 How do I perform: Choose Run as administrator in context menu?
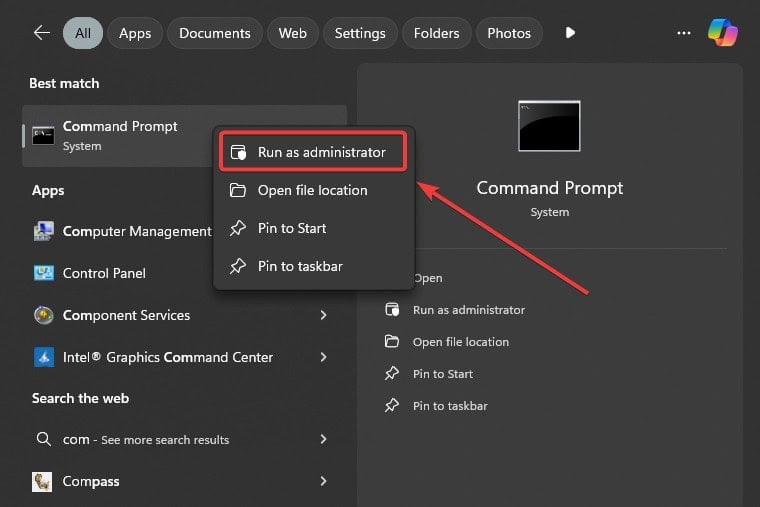(x=313, y=152)
